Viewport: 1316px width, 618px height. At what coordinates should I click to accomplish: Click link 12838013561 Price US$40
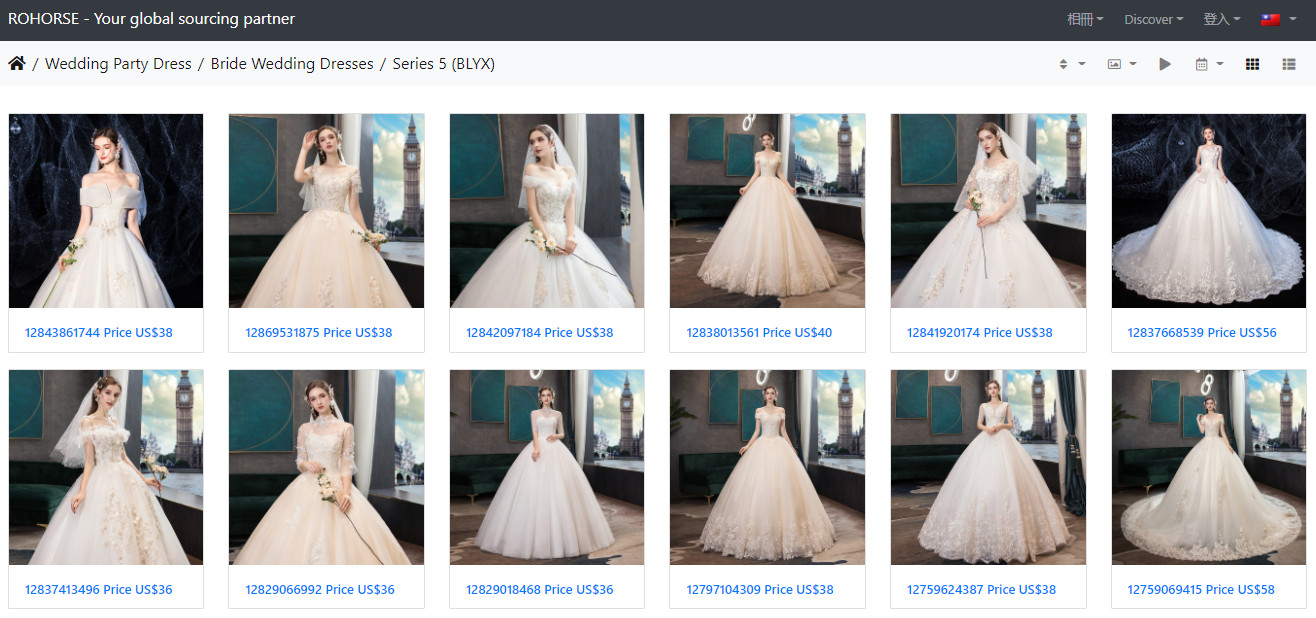click(759, 332)
